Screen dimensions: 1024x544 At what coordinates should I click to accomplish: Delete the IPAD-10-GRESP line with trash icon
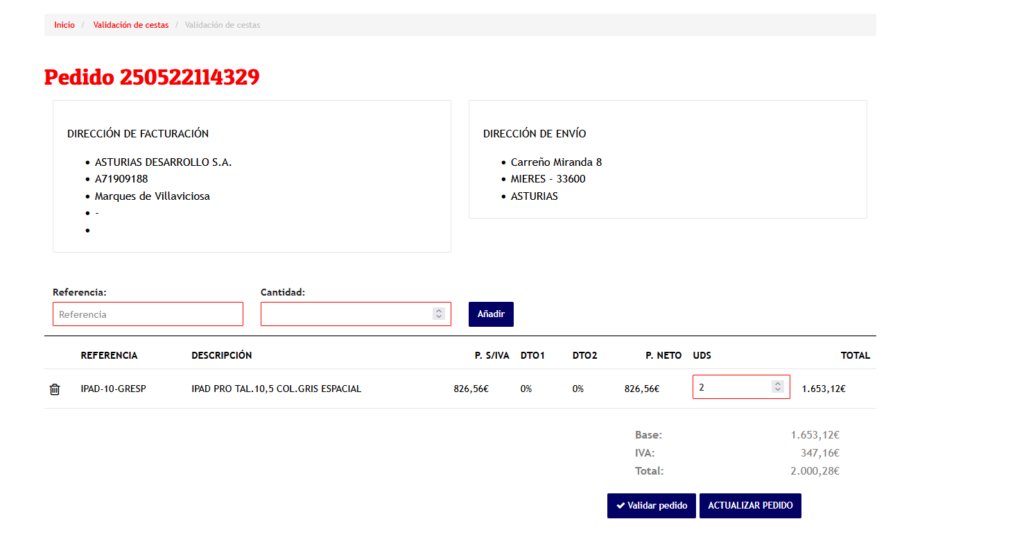click(x=55, y=389)
